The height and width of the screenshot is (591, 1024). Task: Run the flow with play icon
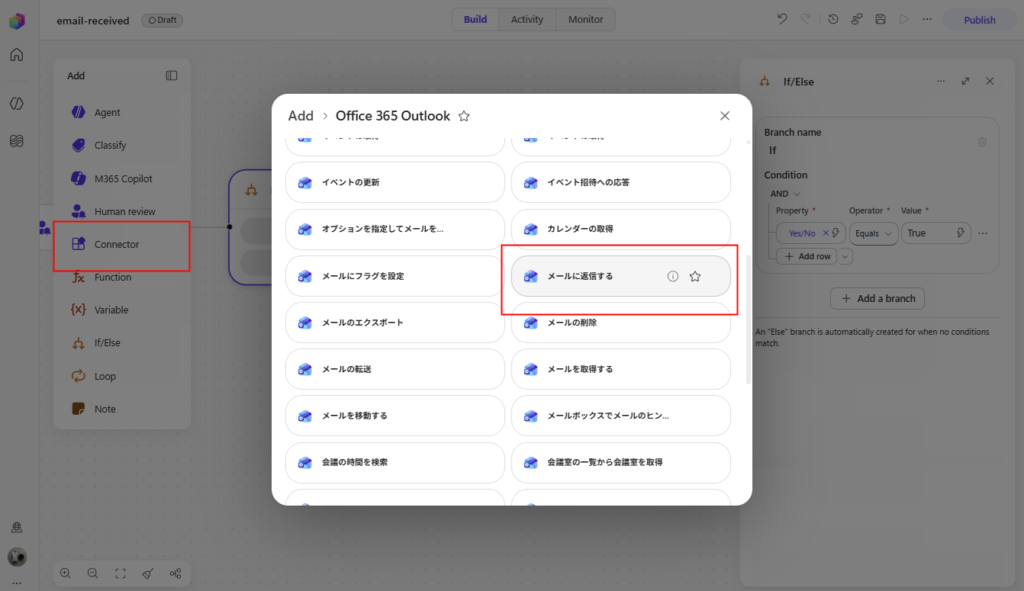click(904, 19)
